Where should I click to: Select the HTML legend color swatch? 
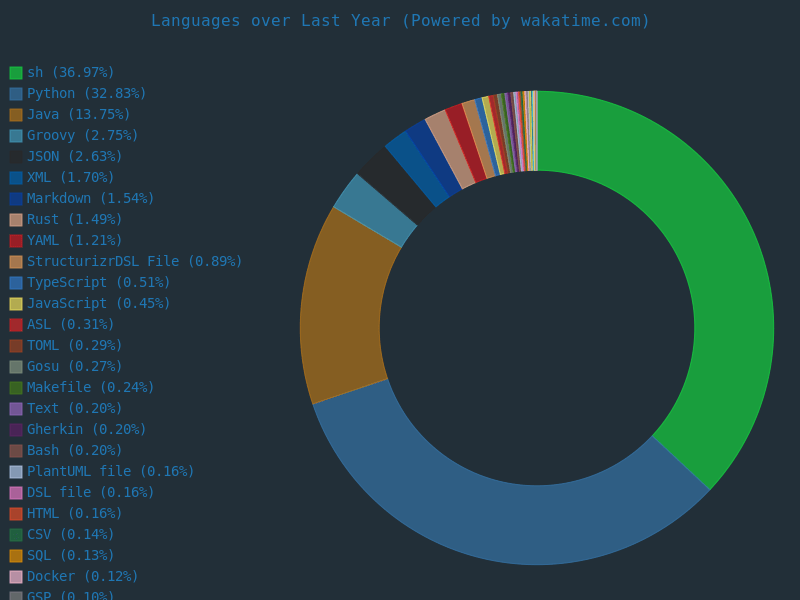click(16, 514)
